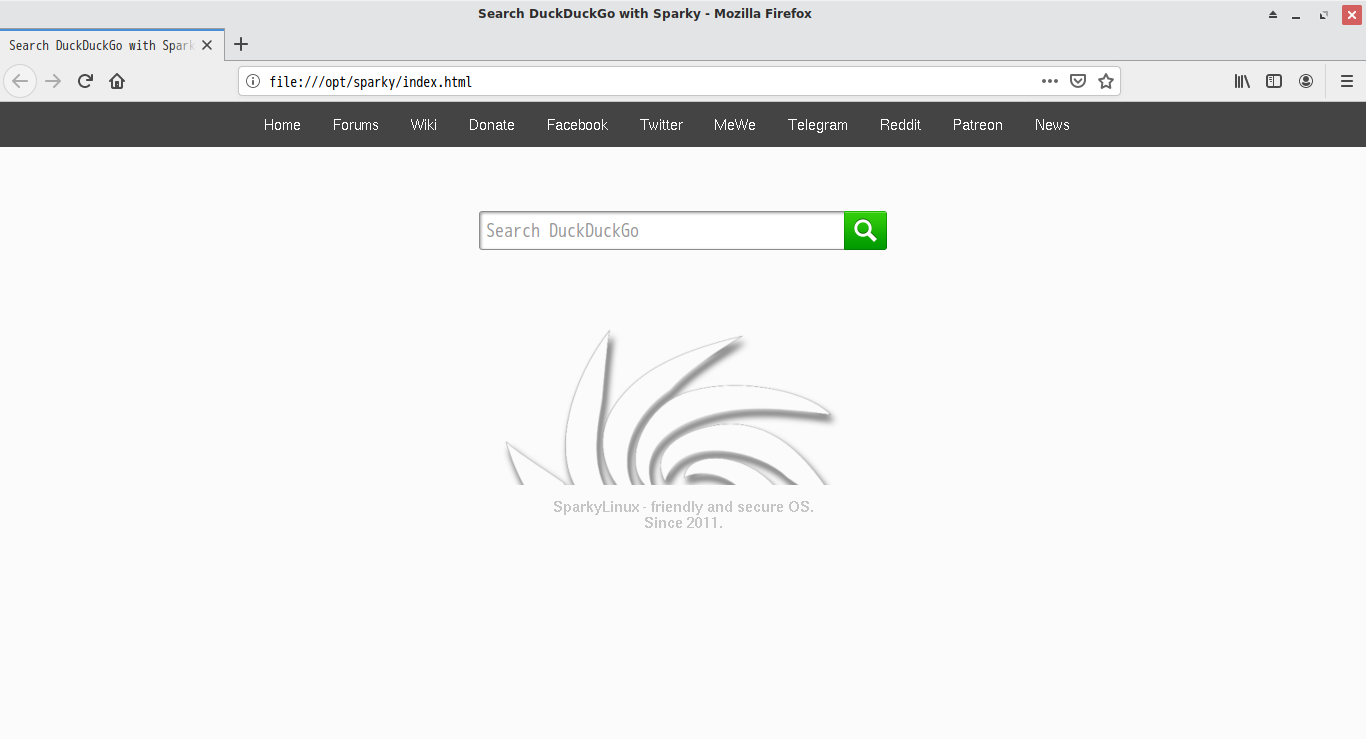
Task: Visit the Twitter link
Action: coord(661,125)
